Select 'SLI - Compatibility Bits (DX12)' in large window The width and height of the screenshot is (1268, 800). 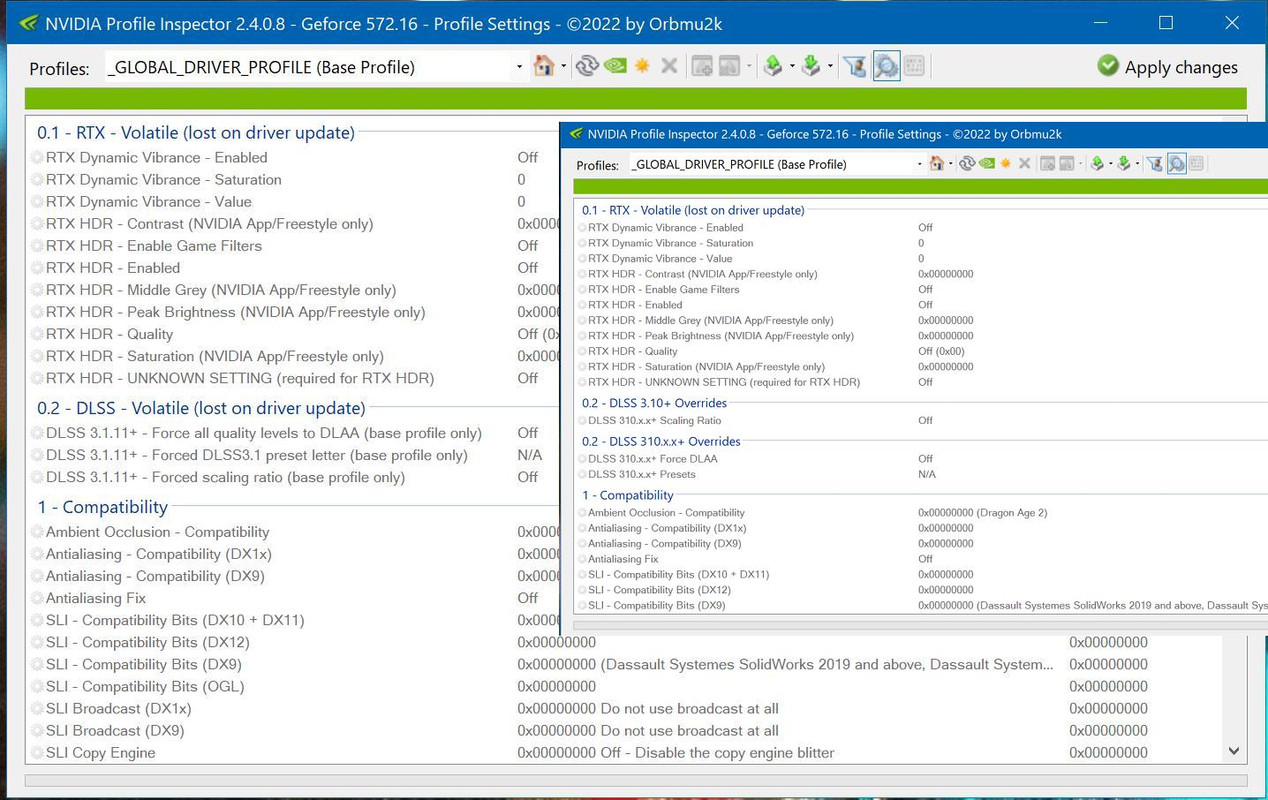pos(147,642)
